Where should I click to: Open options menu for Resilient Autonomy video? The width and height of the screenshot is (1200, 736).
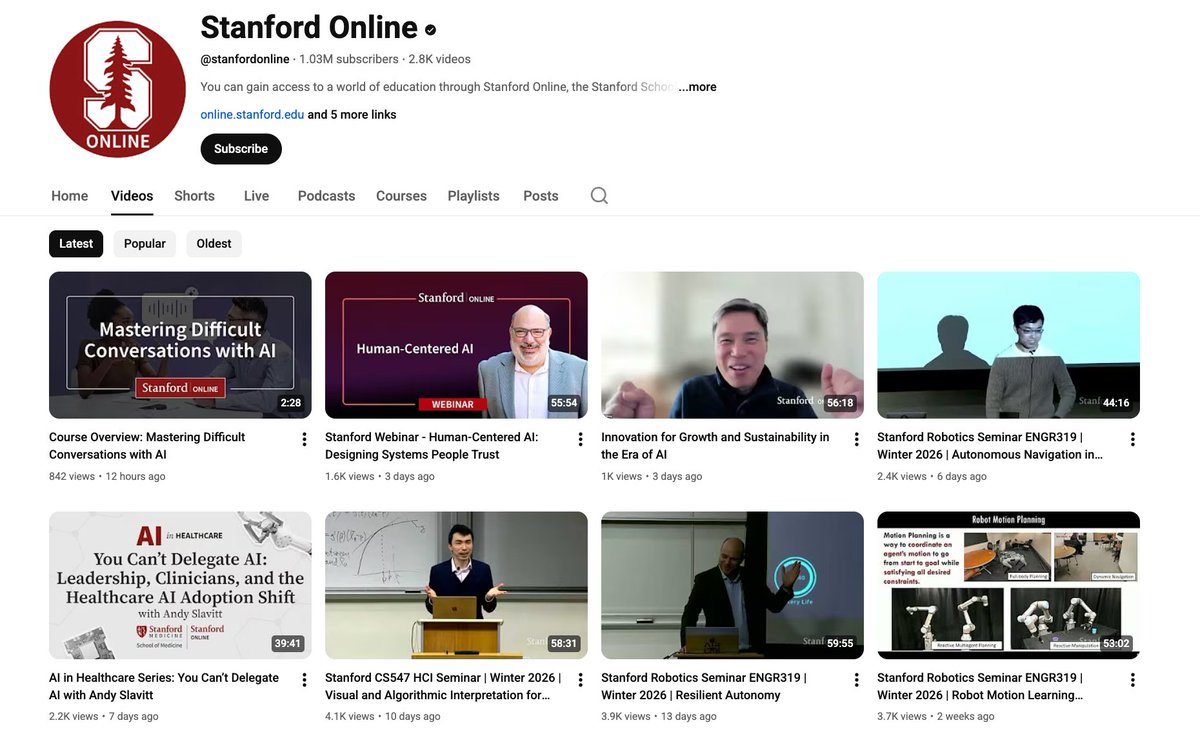[x=856, y=679]
